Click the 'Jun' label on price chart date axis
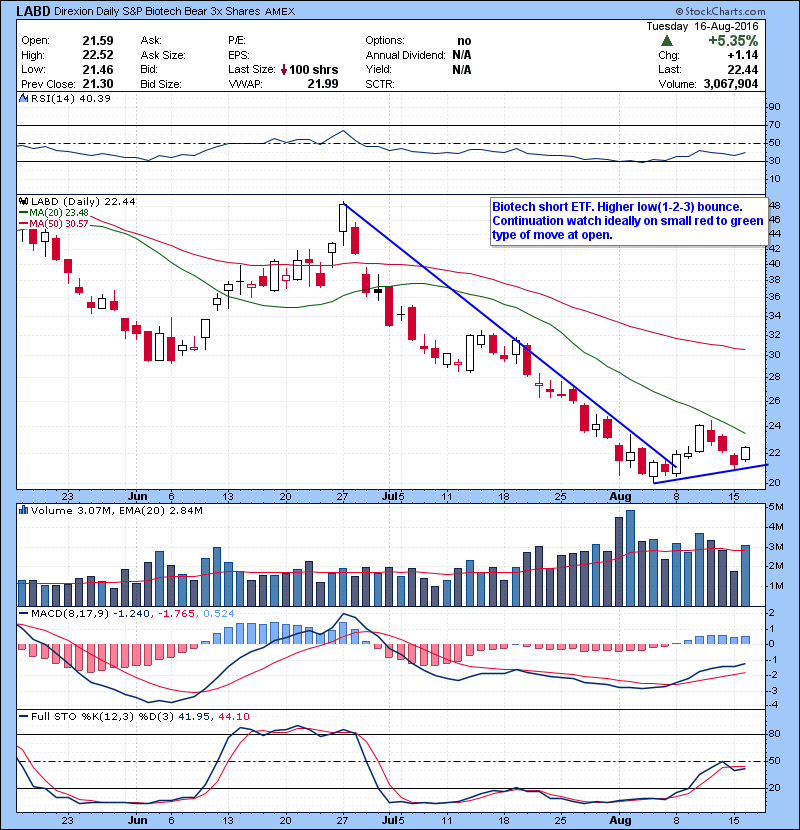The image size is (800, 830). [138, 497]
